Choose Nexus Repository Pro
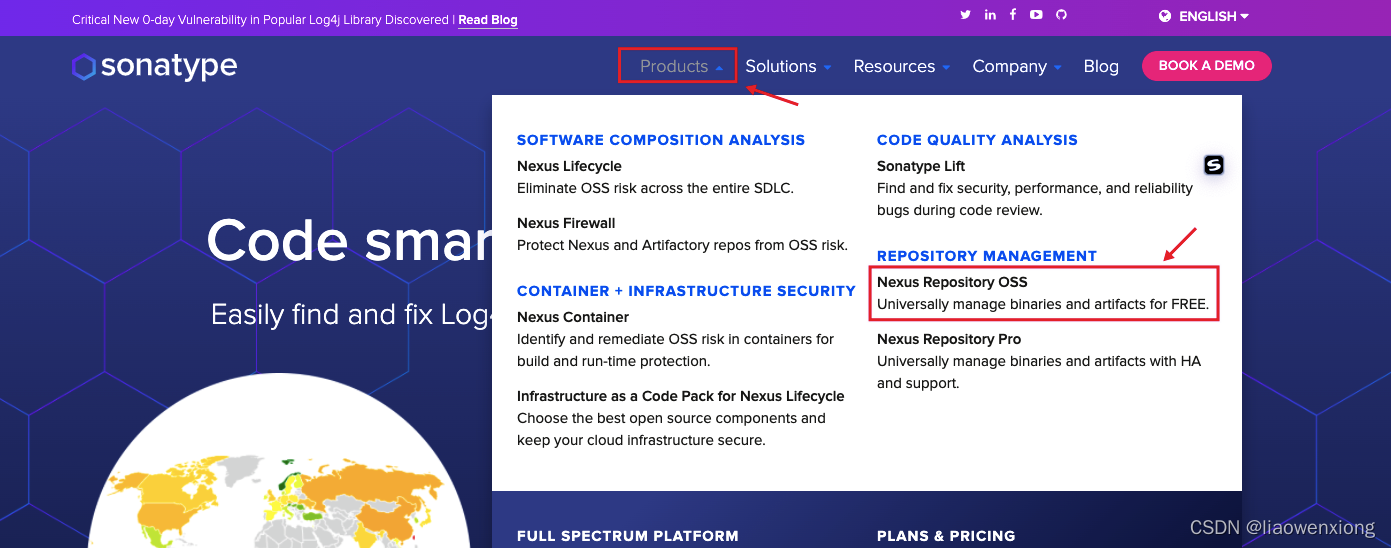This screenshot has height=548, width=1391. 949,339
